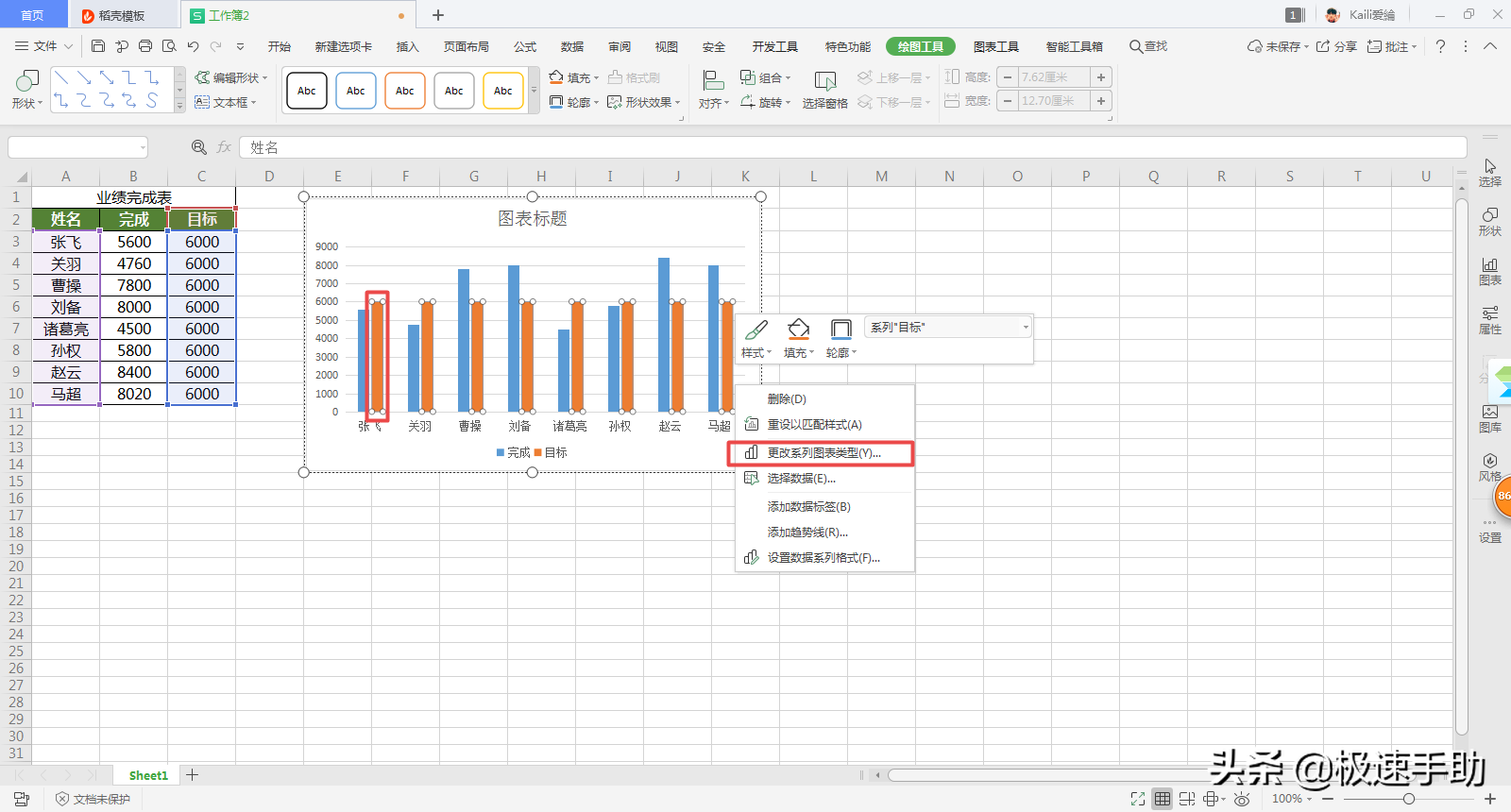Open the 图表工具 ribbon tab
This screenshot has width=1511, height=812.
click(x=996, y=46)
